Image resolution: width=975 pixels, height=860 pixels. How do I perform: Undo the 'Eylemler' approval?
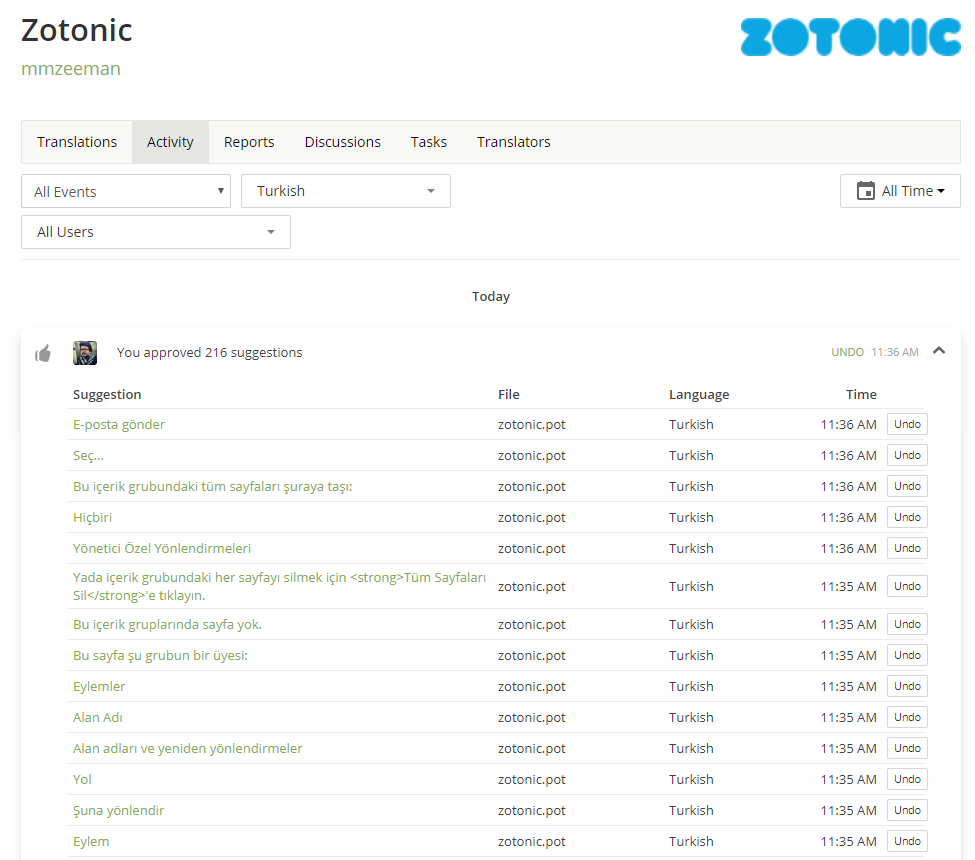pos(907,687)
